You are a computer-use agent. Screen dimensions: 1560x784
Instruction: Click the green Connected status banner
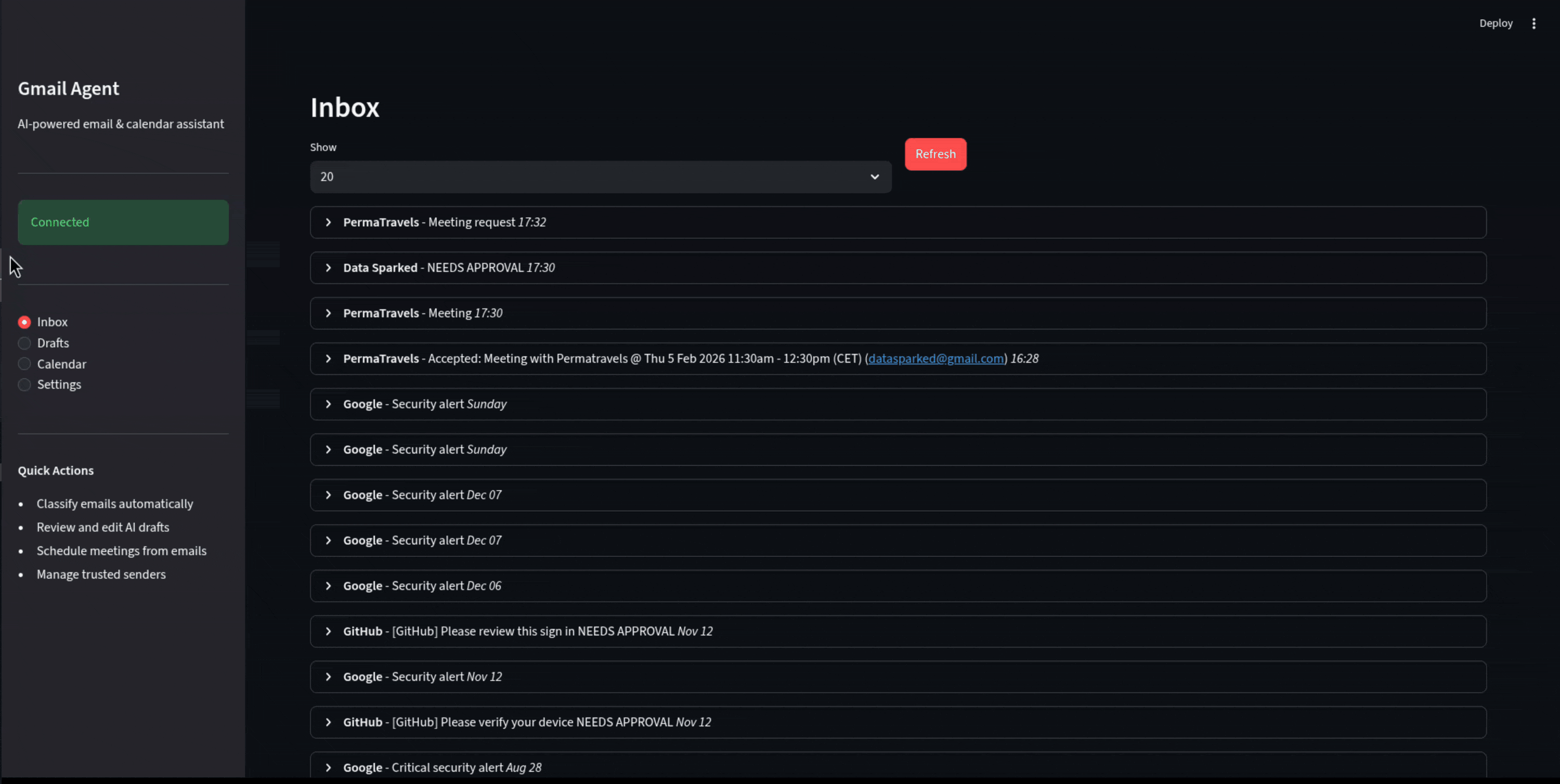(x=123, y=222)
